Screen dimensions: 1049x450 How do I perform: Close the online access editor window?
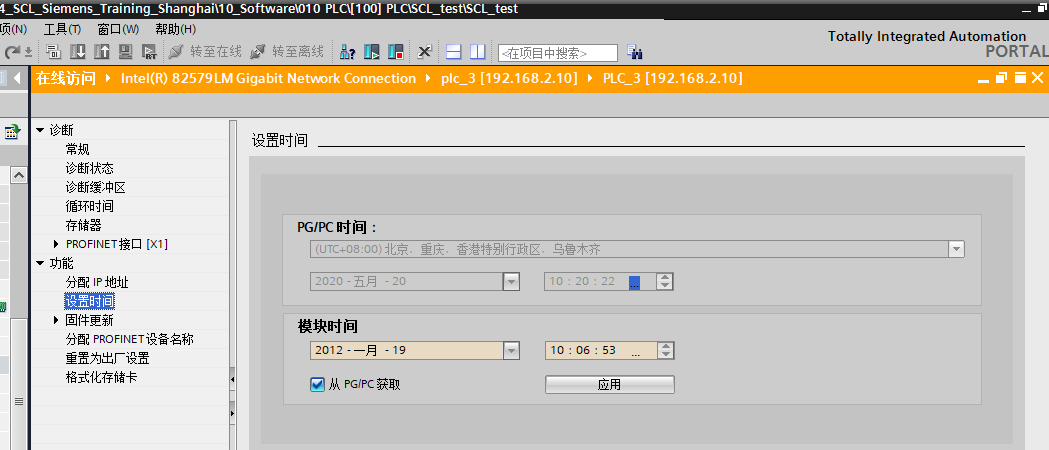[1038, 78]
